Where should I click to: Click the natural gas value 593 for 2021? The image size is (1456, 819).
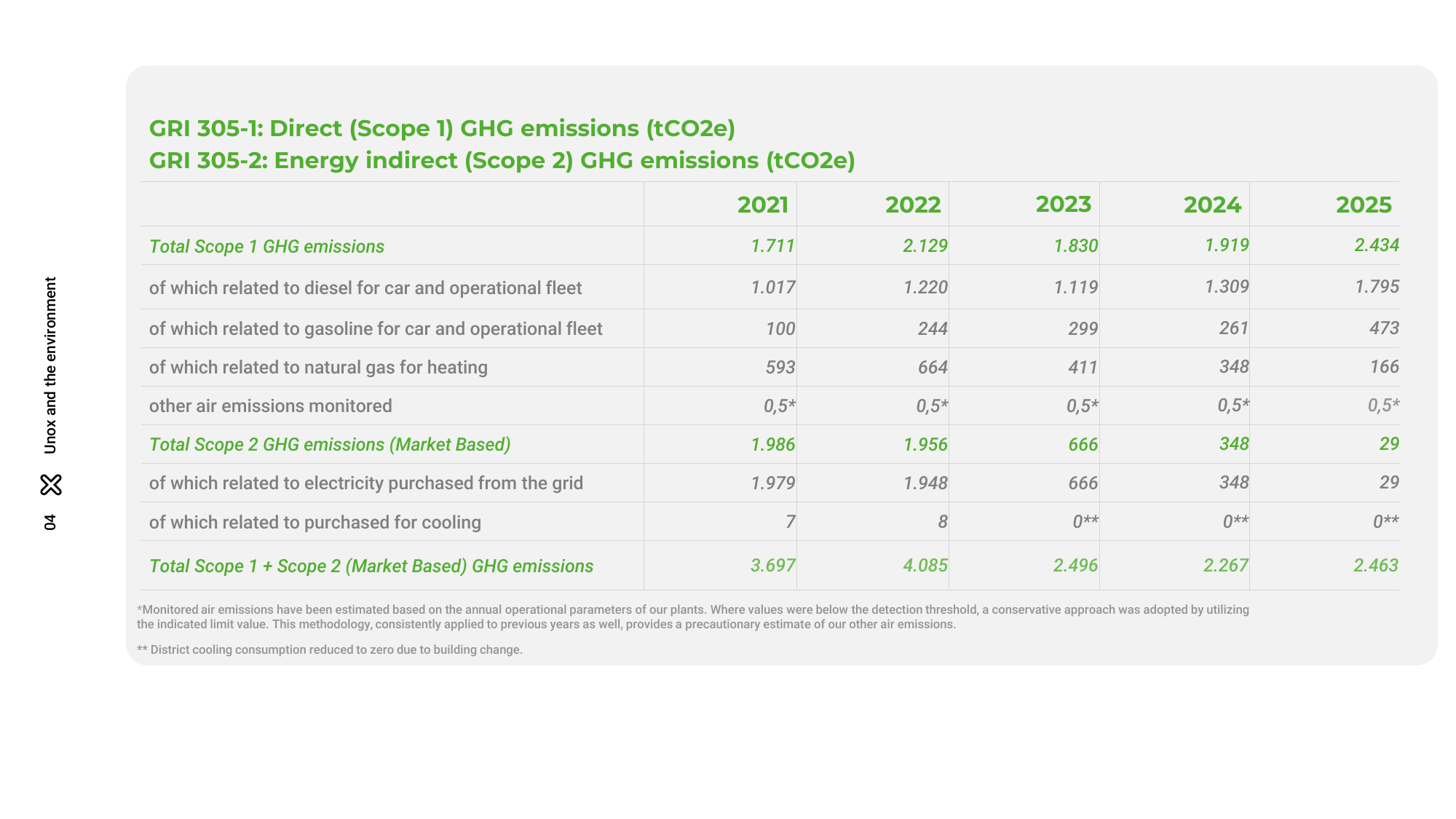coord(780,367)
